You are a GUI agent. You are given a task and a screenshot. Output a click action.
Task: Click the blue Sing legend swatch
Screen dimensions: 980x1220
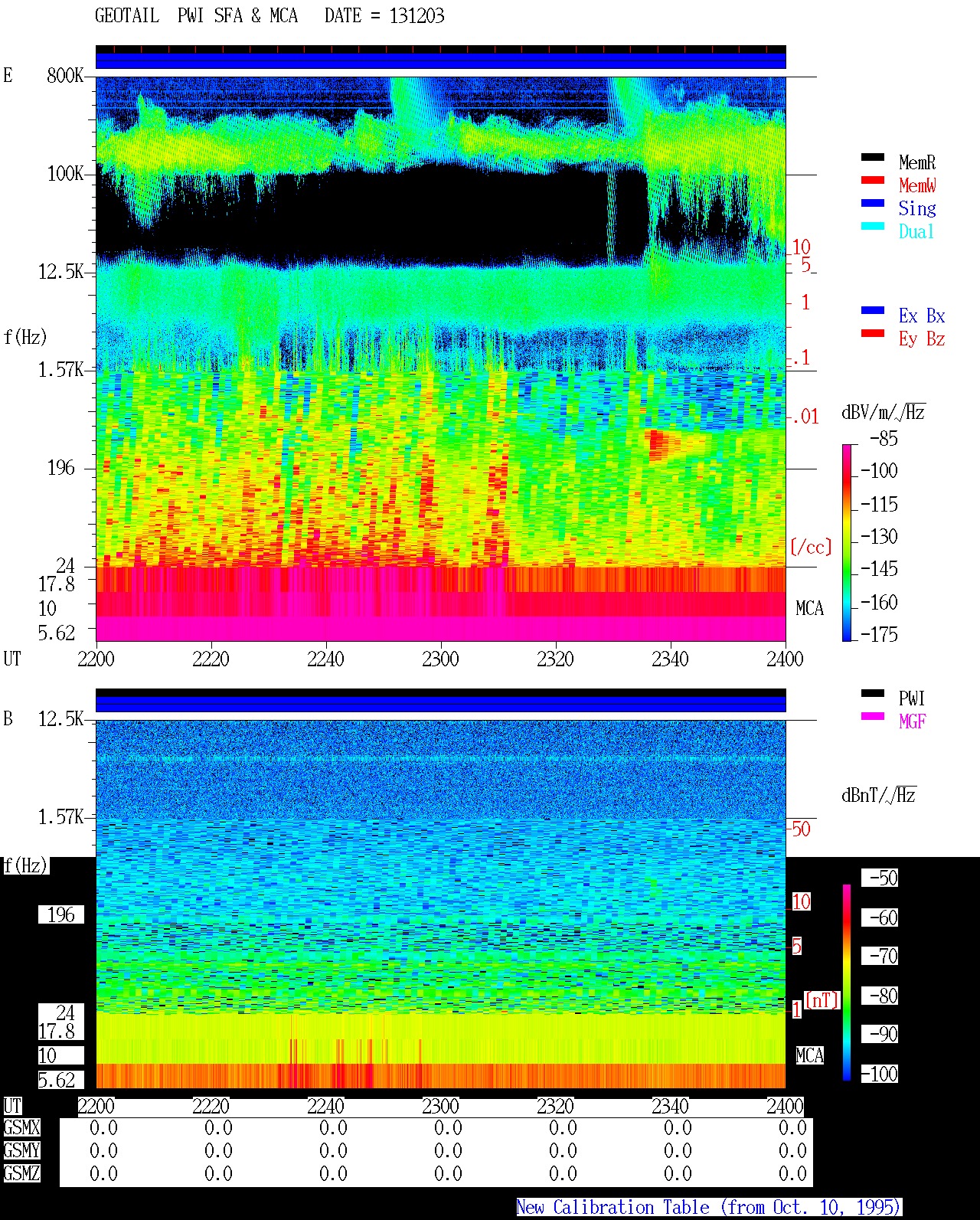coord(873,203)
